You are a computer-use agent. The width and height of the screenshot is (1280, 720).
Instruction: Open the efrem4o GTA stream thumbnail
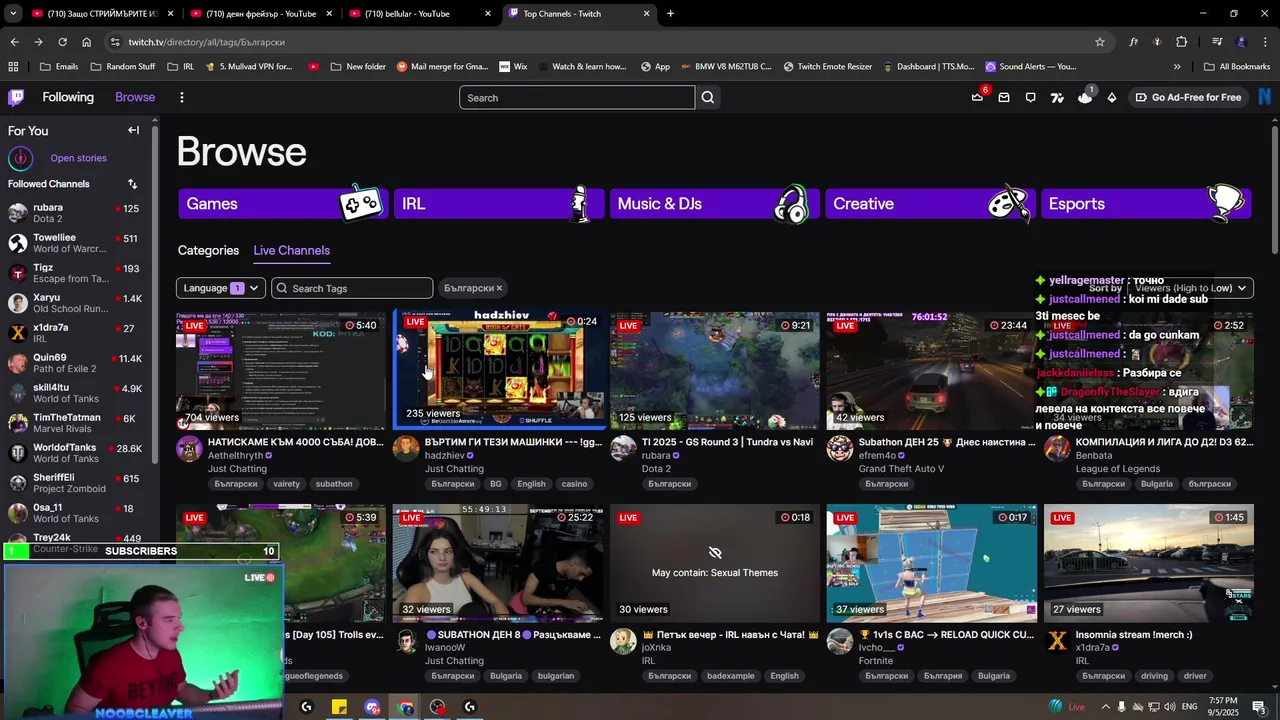[931, 371]
